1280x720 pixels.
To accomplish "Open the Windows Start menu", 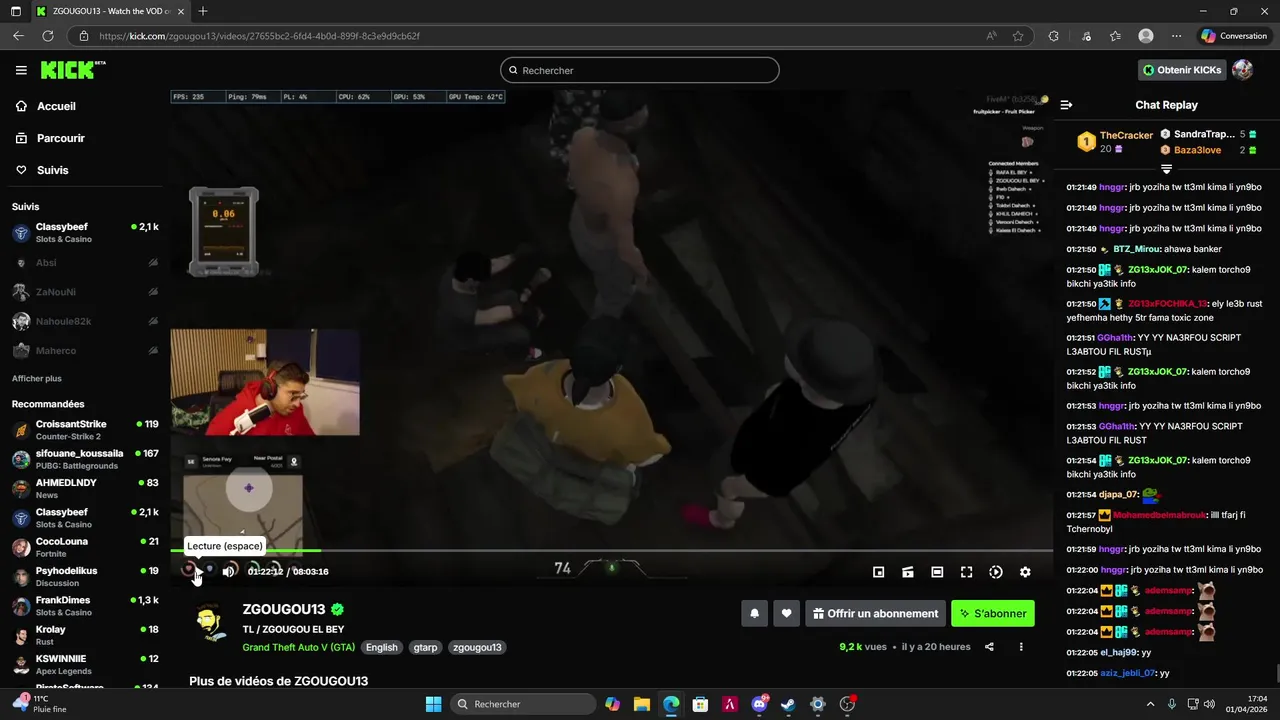I will tap(433, 704).
